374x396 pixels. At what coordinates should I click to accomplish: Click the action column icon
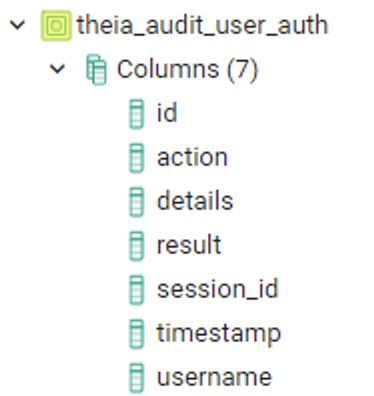tap(137, 158)
